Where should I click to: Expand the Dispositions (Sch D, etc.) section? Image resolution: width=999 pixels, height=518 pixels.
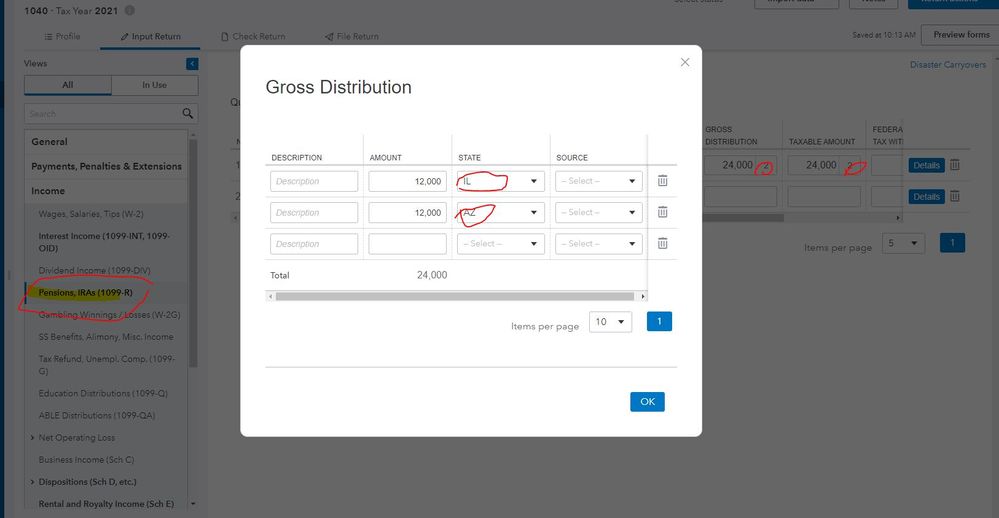click(x=32, y=482)
